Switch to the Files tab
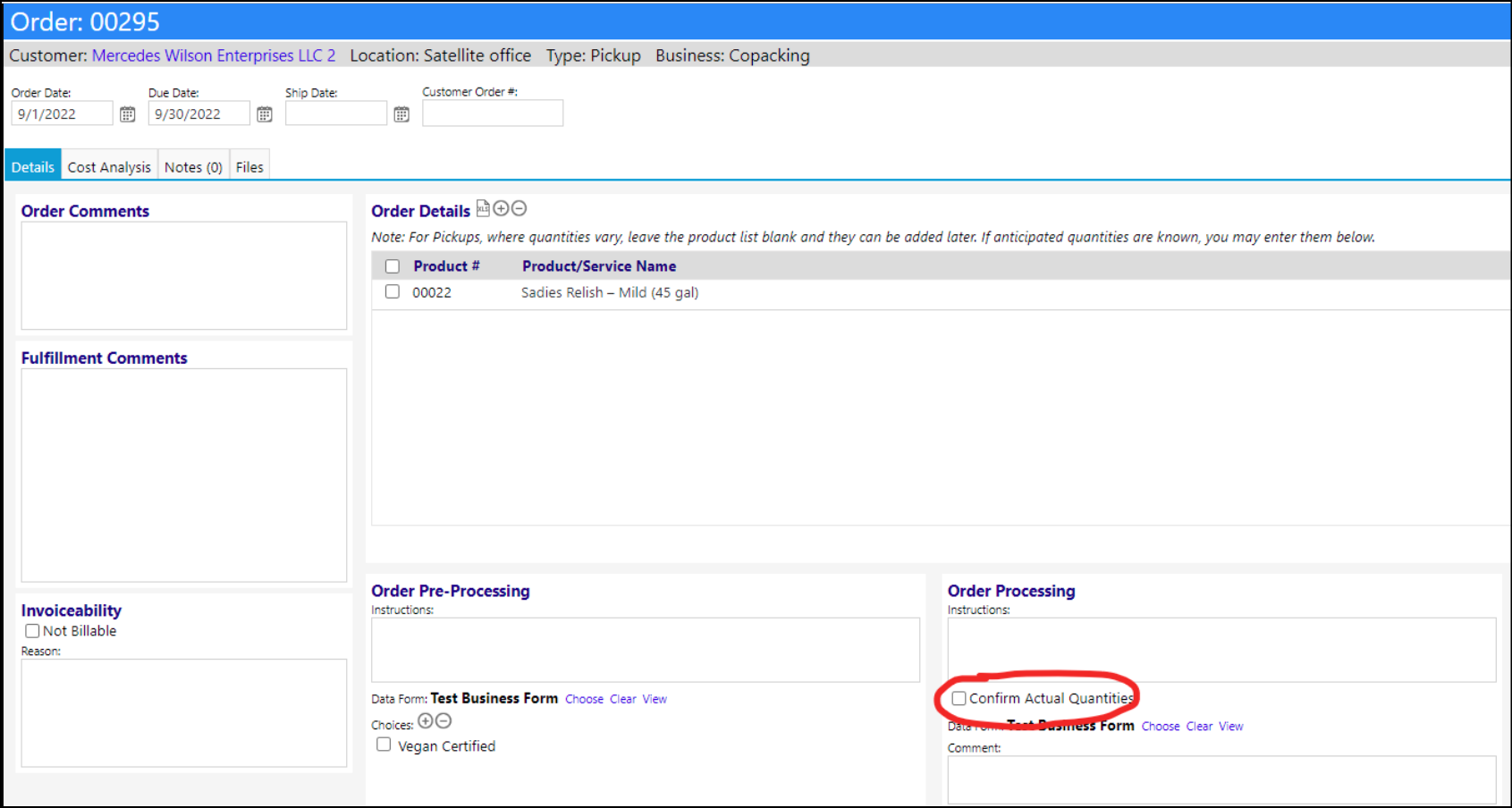Image resolution: width=1512 pixels, height=808 pixels. (249, 166)
